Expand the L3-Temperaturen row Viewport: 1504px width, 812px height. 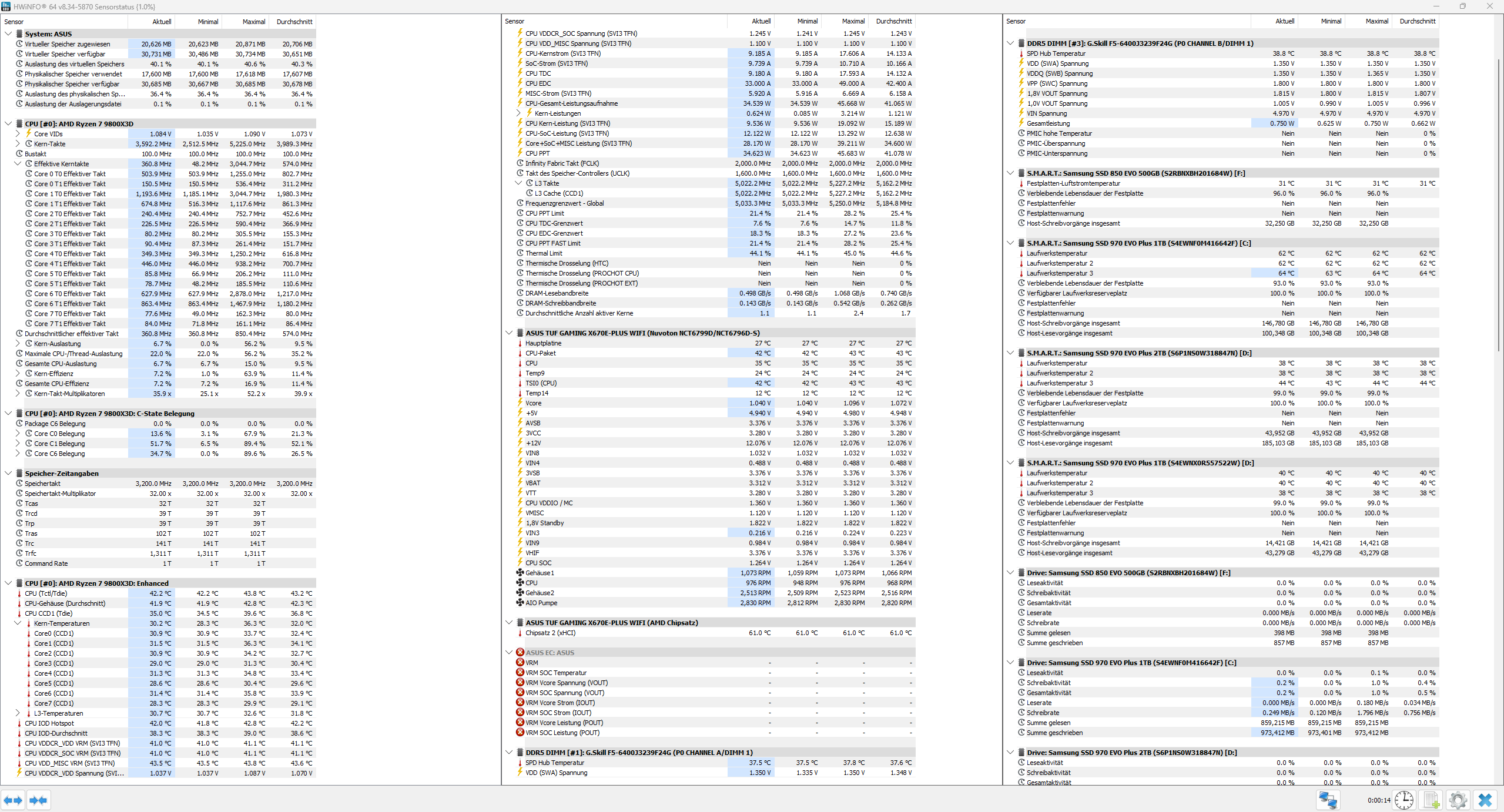[18, 713]
